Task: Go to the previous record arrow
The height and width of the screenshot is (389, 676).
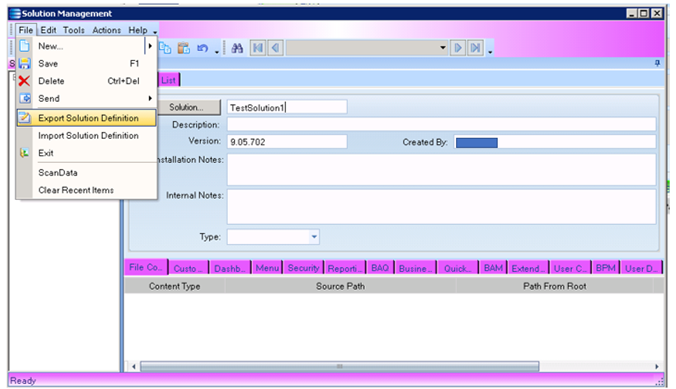Action: pos(275,47)
